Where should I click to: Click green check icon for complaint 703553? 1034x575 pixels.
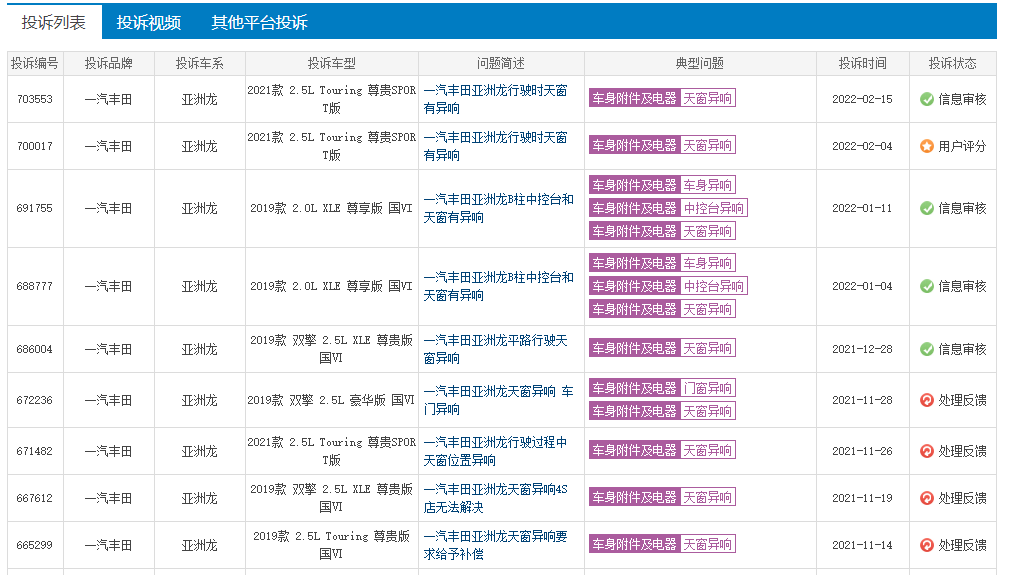pos(927,100)
